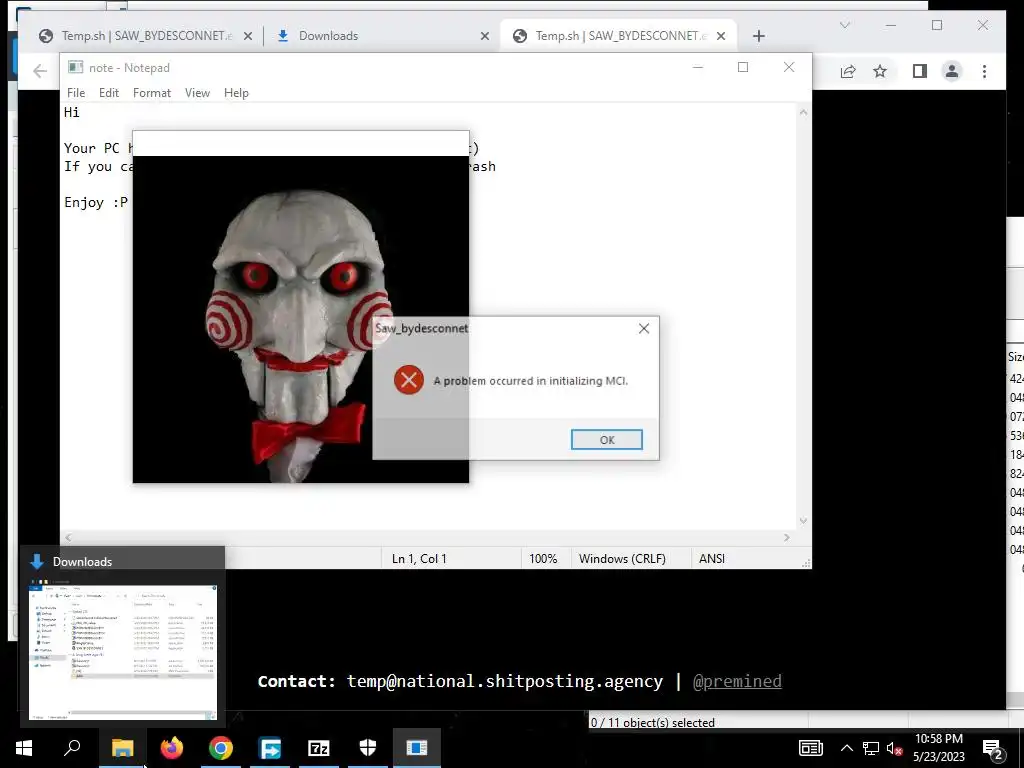Click the @premined contact link
1024x768 pixels.
(x=737, y=681)
